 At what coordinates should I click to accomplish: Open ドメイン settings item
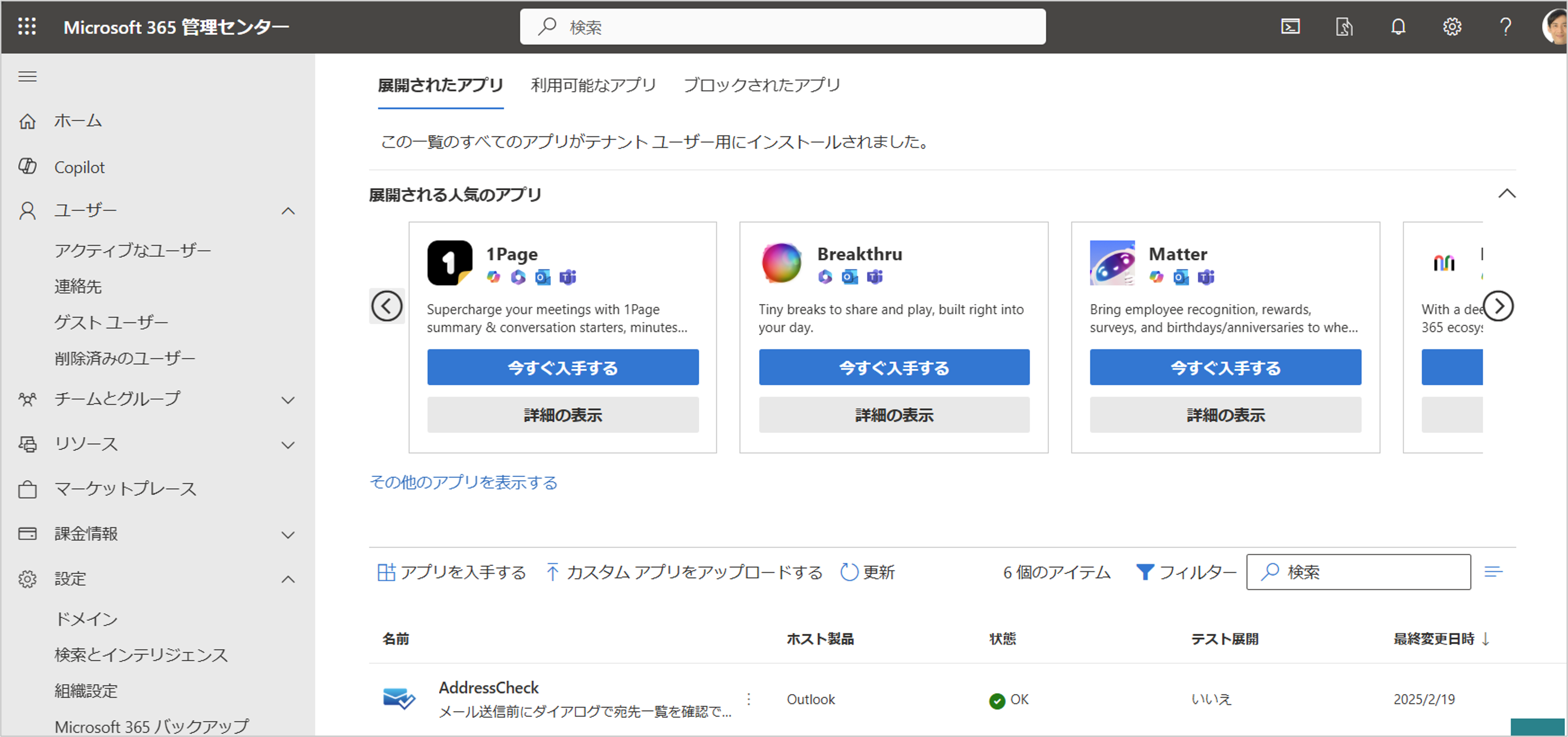pyautogui.click(x=86, y=619)
